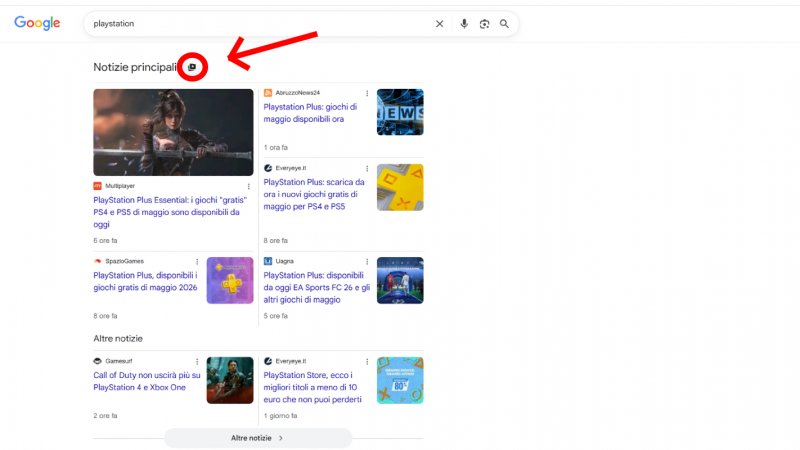Click the AbruzzoNews24 source icon
This screenshot has height=450, width=800.
click(x=268, y=93)
